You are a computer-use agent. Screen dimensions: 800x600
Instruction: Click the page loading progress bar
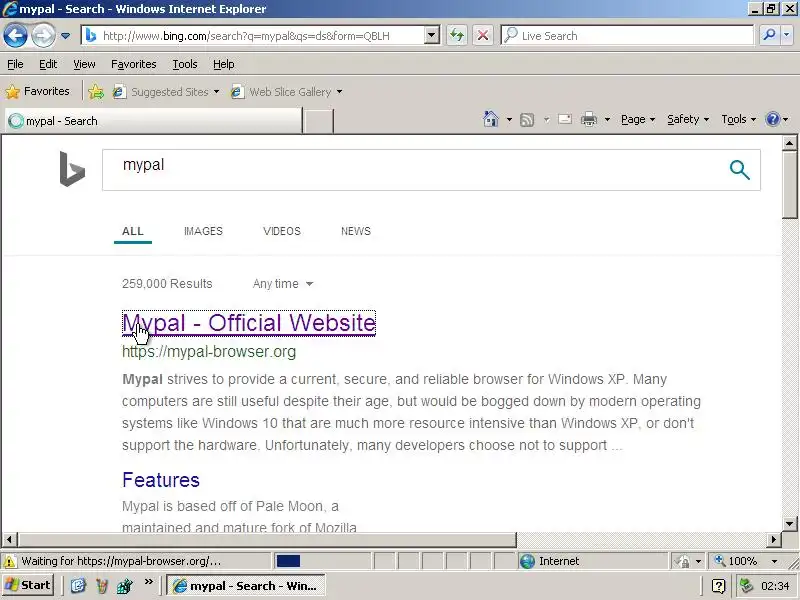[323, 561]
